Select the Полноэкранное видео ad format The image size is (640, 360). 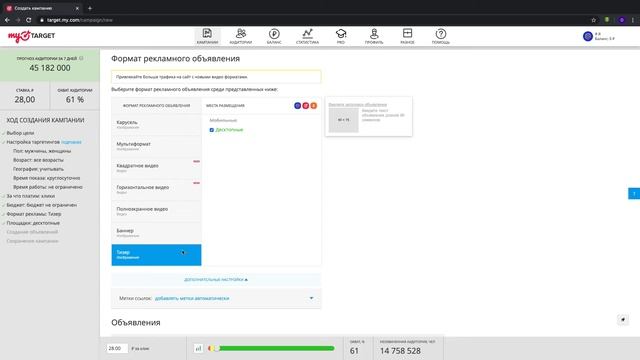click(156, 211)
